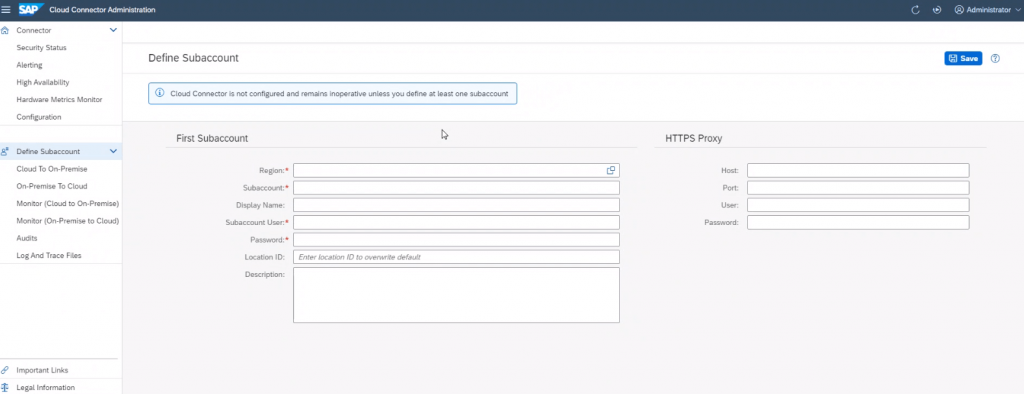Click the refresh icon in header

pos(915,10)
